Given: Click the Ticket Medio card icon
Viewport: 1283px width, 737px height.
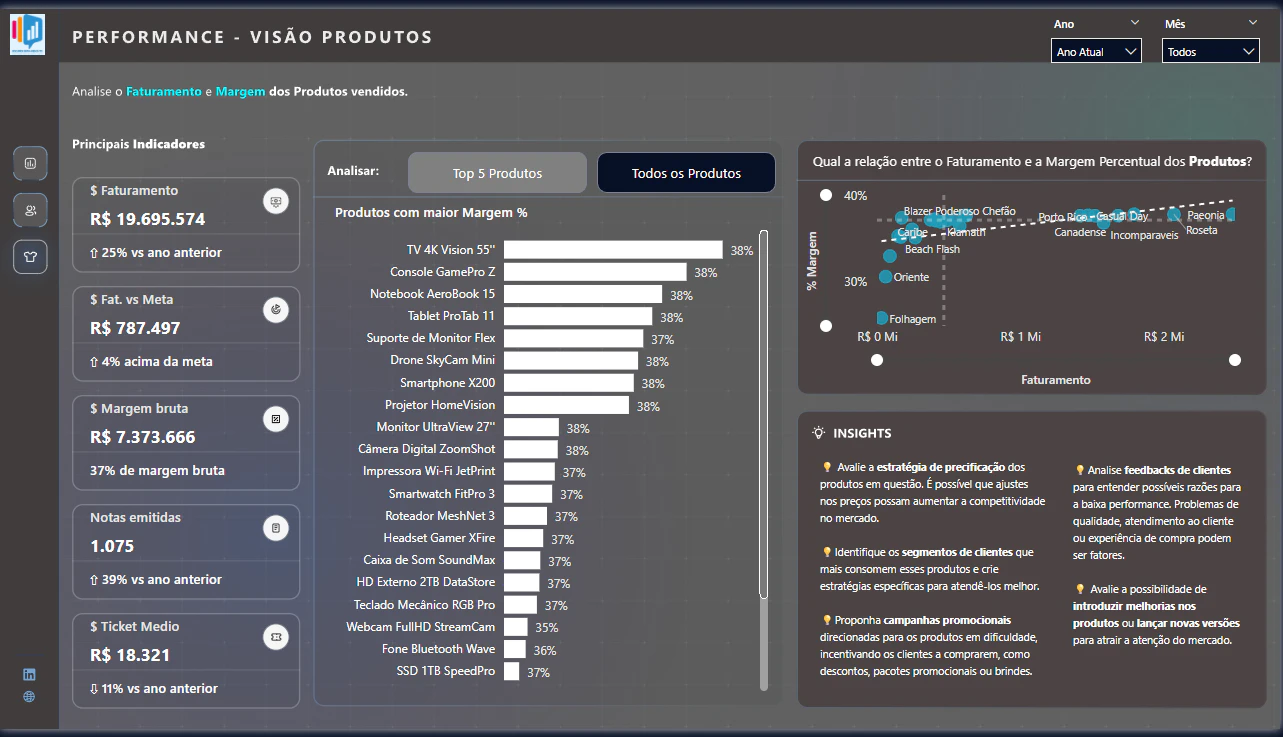Looking at the screenshot, I should [276, 637].
